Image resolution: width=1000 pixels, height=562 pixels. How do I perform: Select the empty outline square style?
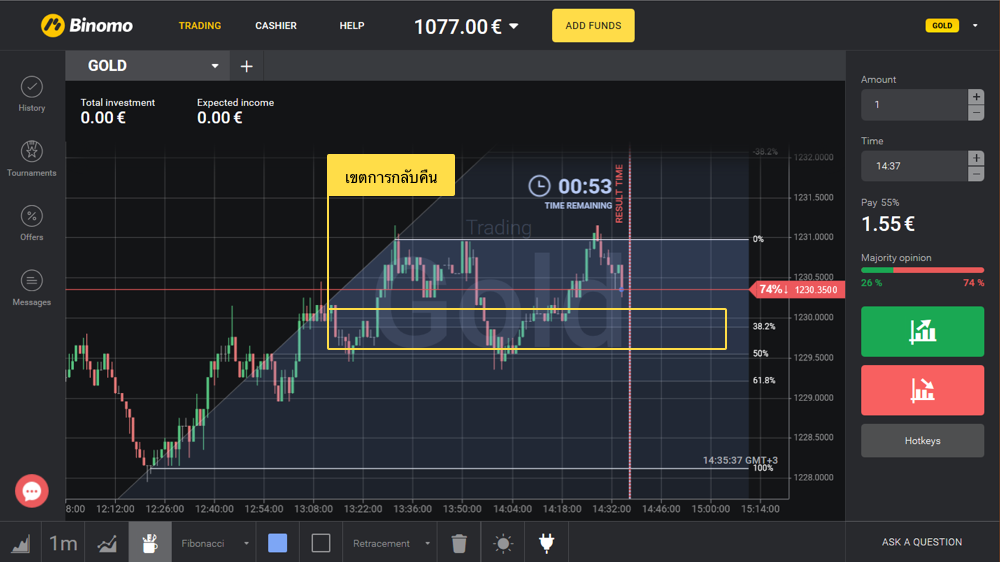321,543
